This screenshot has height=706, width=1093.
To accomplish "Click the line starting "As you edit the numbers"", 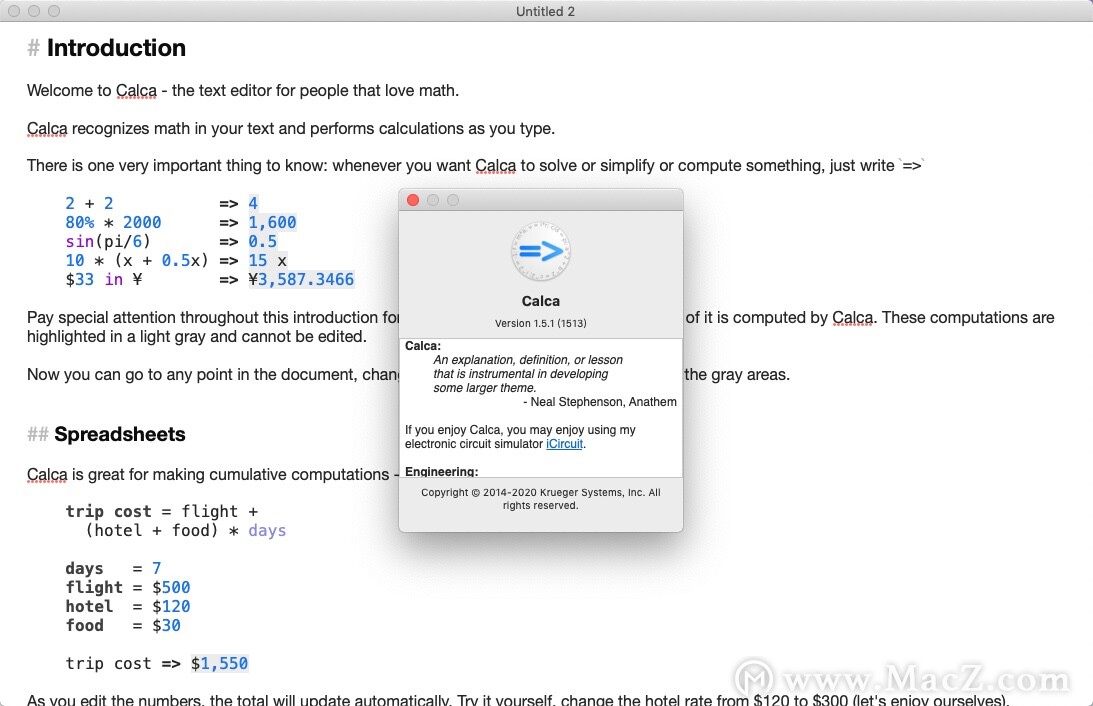I will (518, 700).
